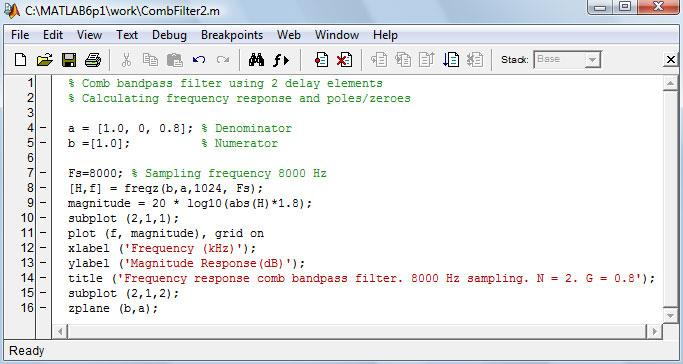Screen dimensions: 683x364
Task: Open Find with the binoculars icon
Action: coord(256,60)
